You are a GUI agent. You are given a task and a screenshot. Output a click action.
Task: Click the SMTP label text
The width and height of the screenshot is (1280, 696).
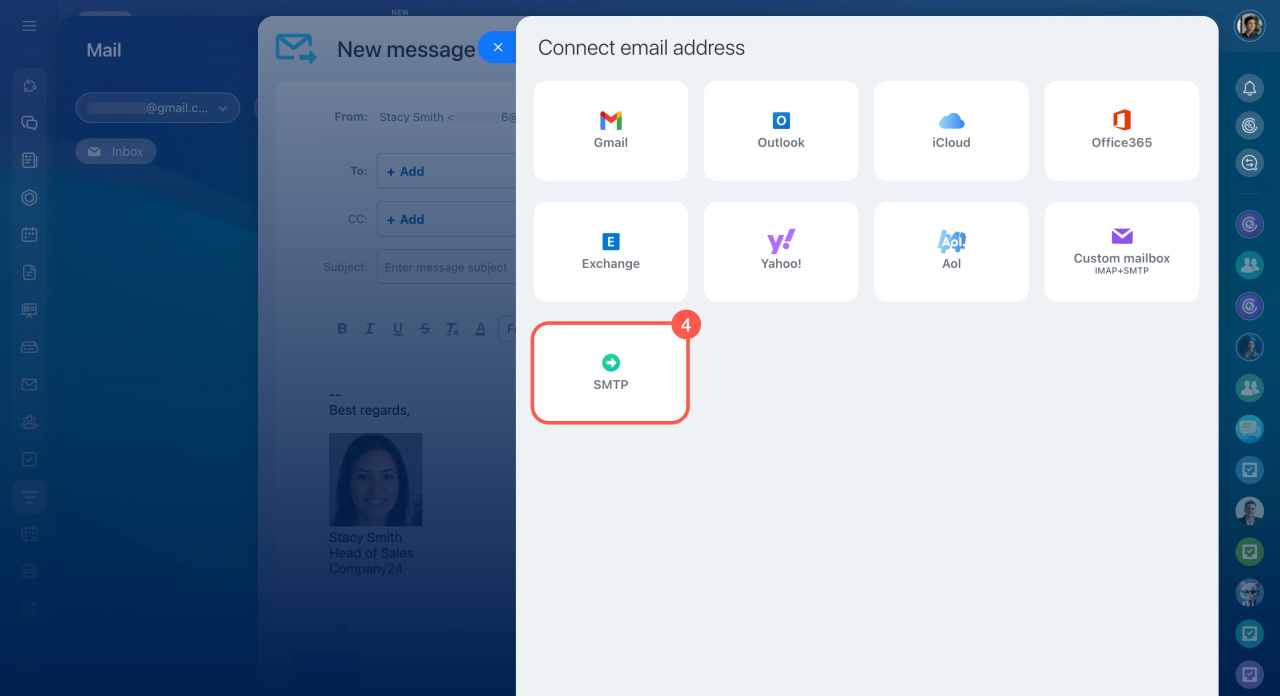click(611, 385)
